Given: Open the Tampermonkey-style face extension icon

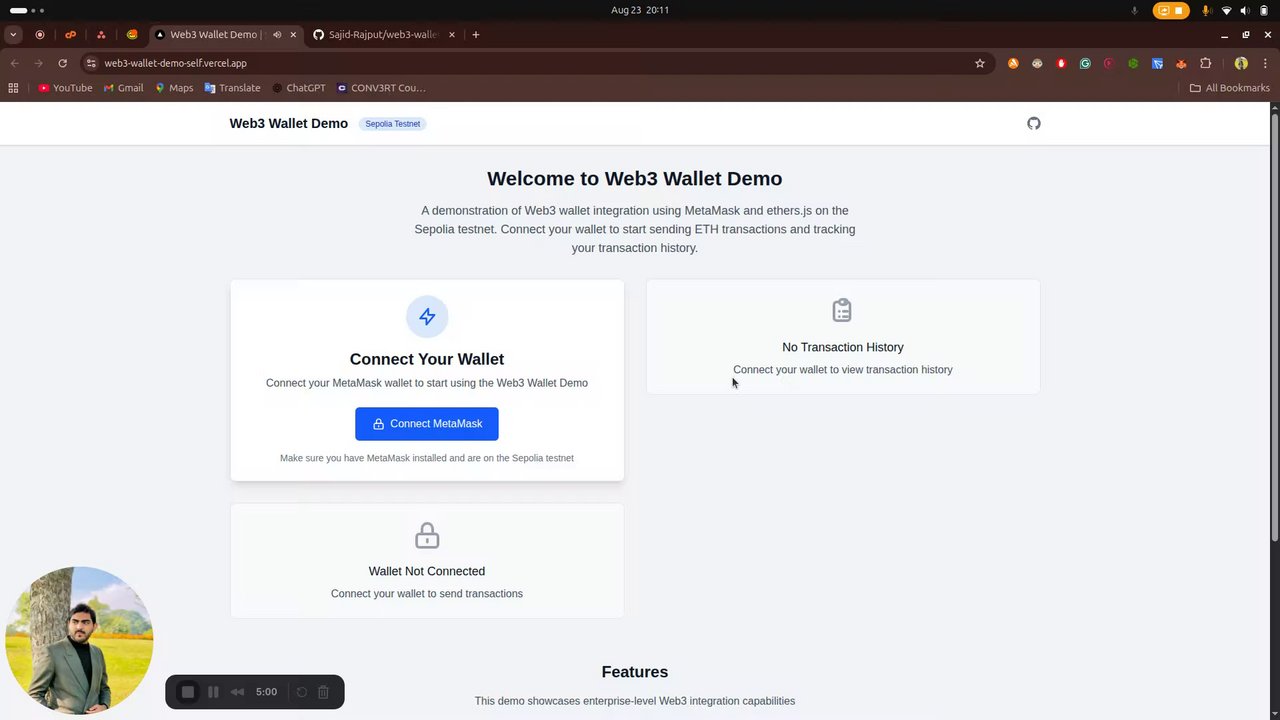Looking at the screenshot, I should (x=1037, y=63).
